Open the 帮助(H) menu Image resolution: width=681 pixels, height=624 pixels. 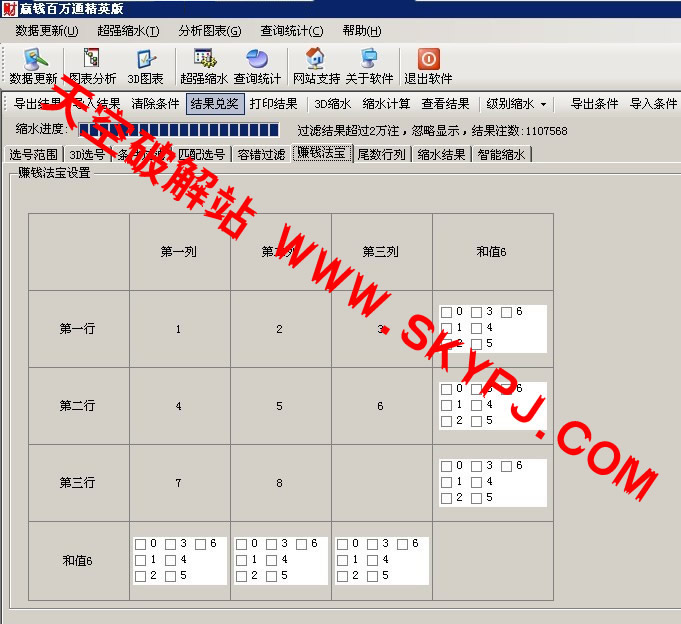click(x=361, y=31)
